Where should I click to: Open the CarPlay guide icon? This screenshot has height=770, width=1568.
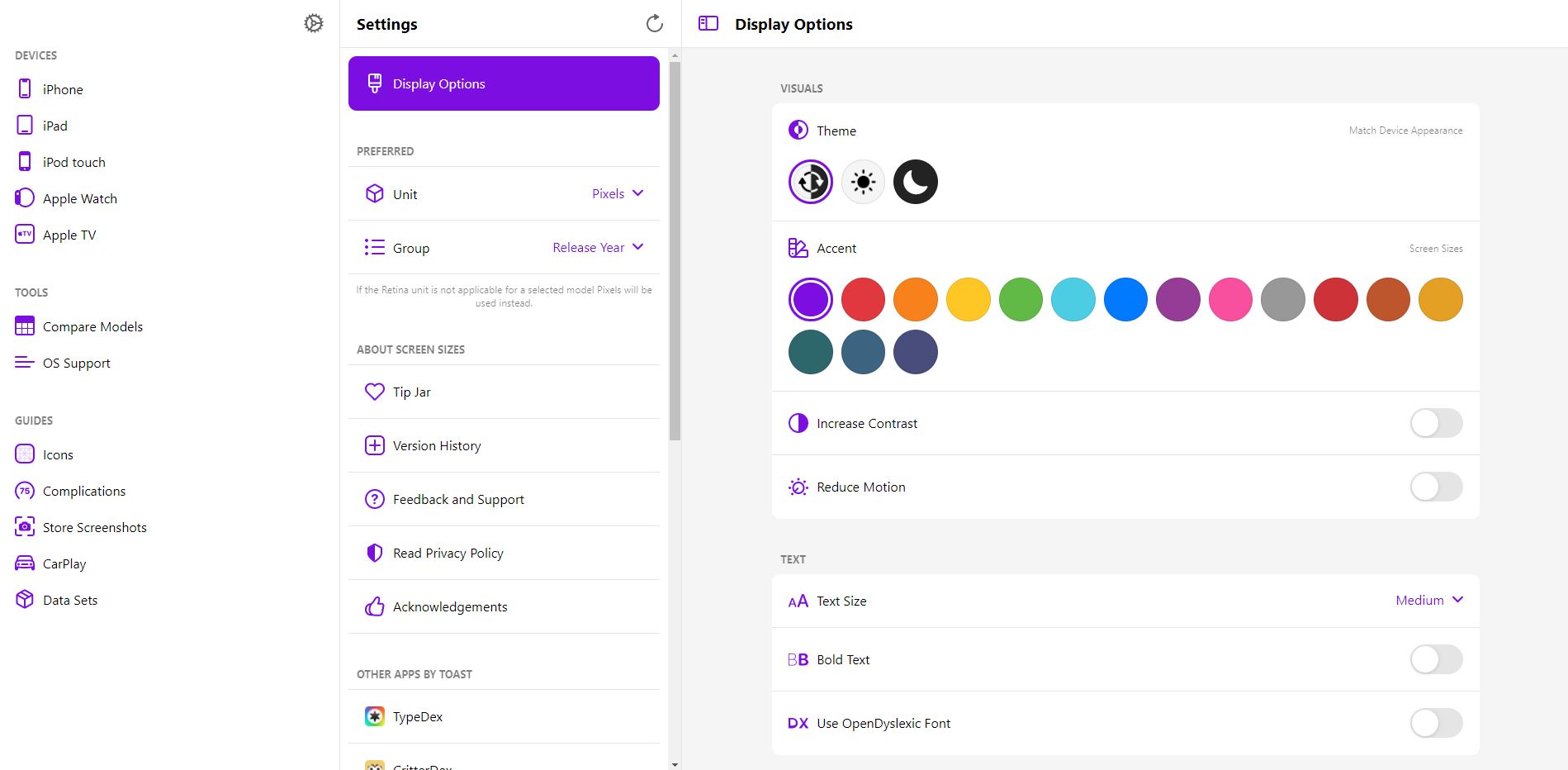point(25,563)
